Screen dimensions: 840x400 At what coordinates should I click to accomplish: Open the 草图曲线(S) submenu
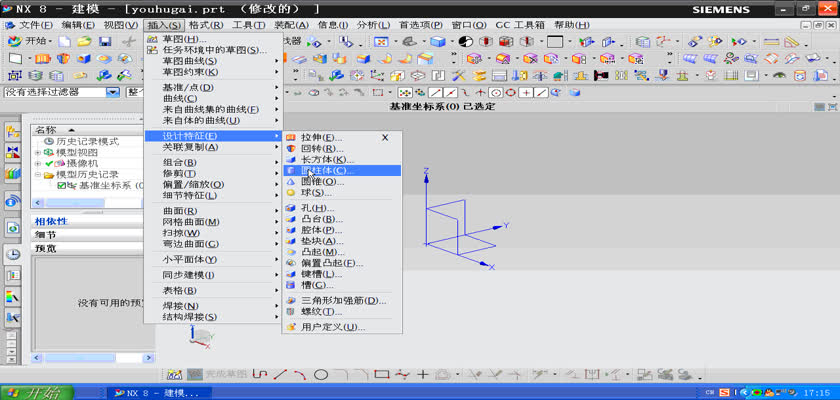pyautogui.click(x=214, y=61)
